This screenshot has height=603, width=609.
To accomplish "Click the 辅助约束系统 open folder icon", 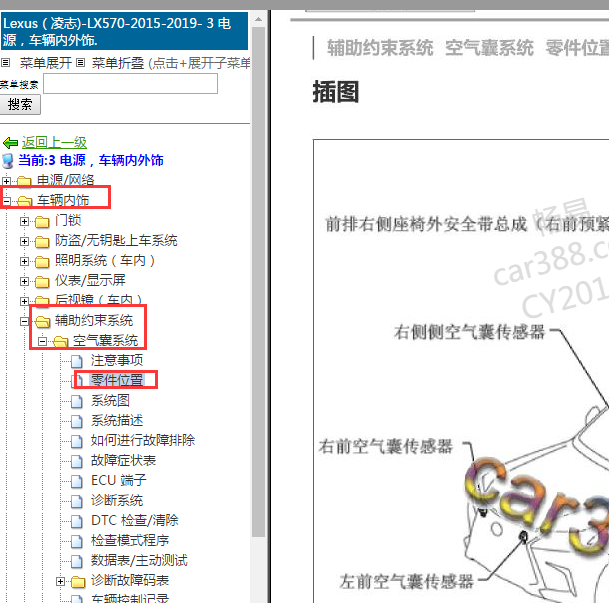I will [x=43, y=321].
